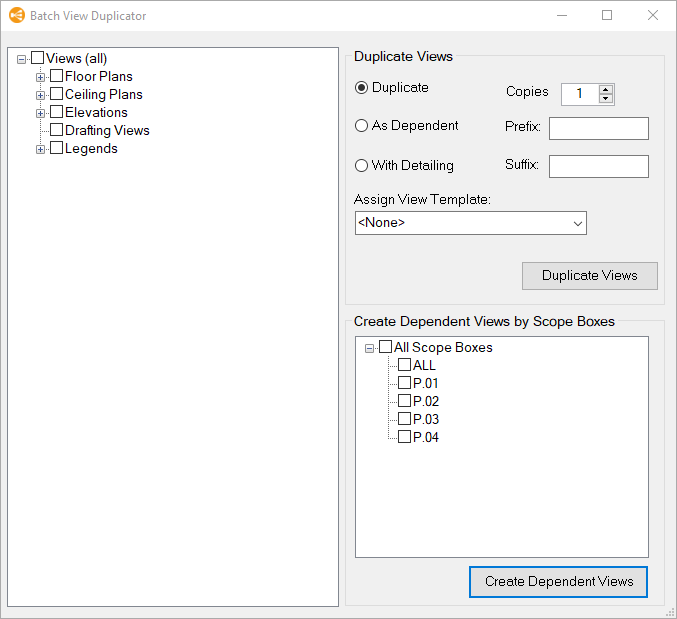Check the P.03 scope box checkbox

pos(405,418)
